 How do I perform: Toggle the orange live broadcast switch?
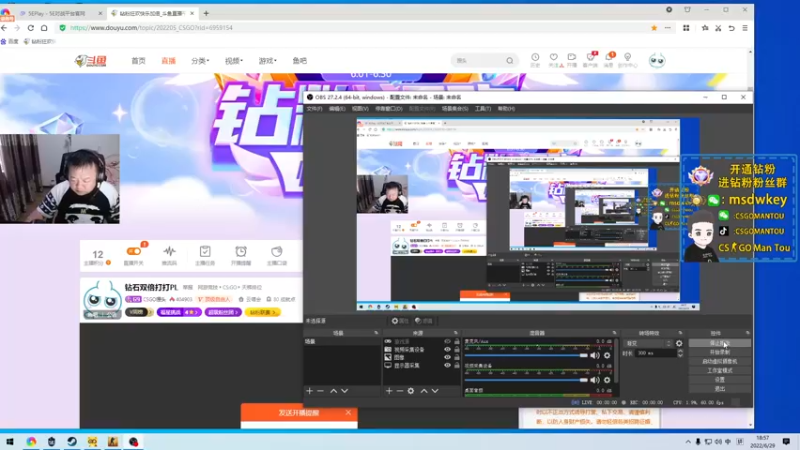coord(134,251)
